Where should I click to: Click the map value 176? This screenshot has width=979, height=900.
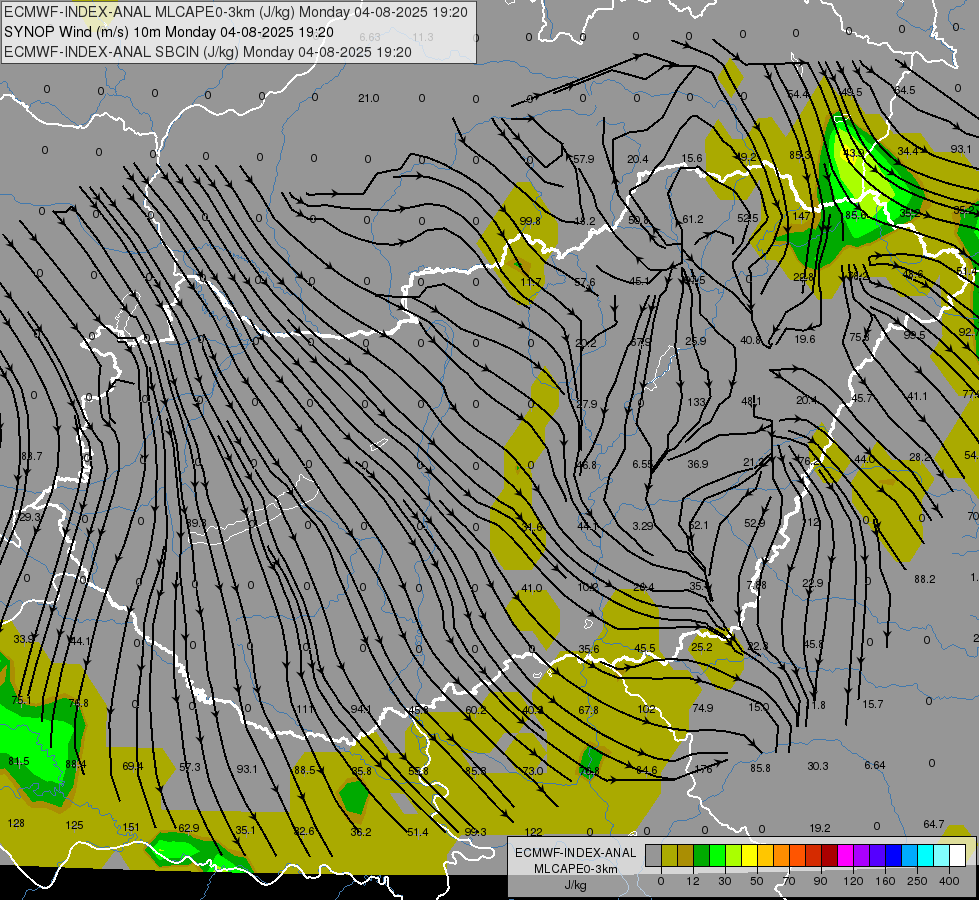point(703,769)
